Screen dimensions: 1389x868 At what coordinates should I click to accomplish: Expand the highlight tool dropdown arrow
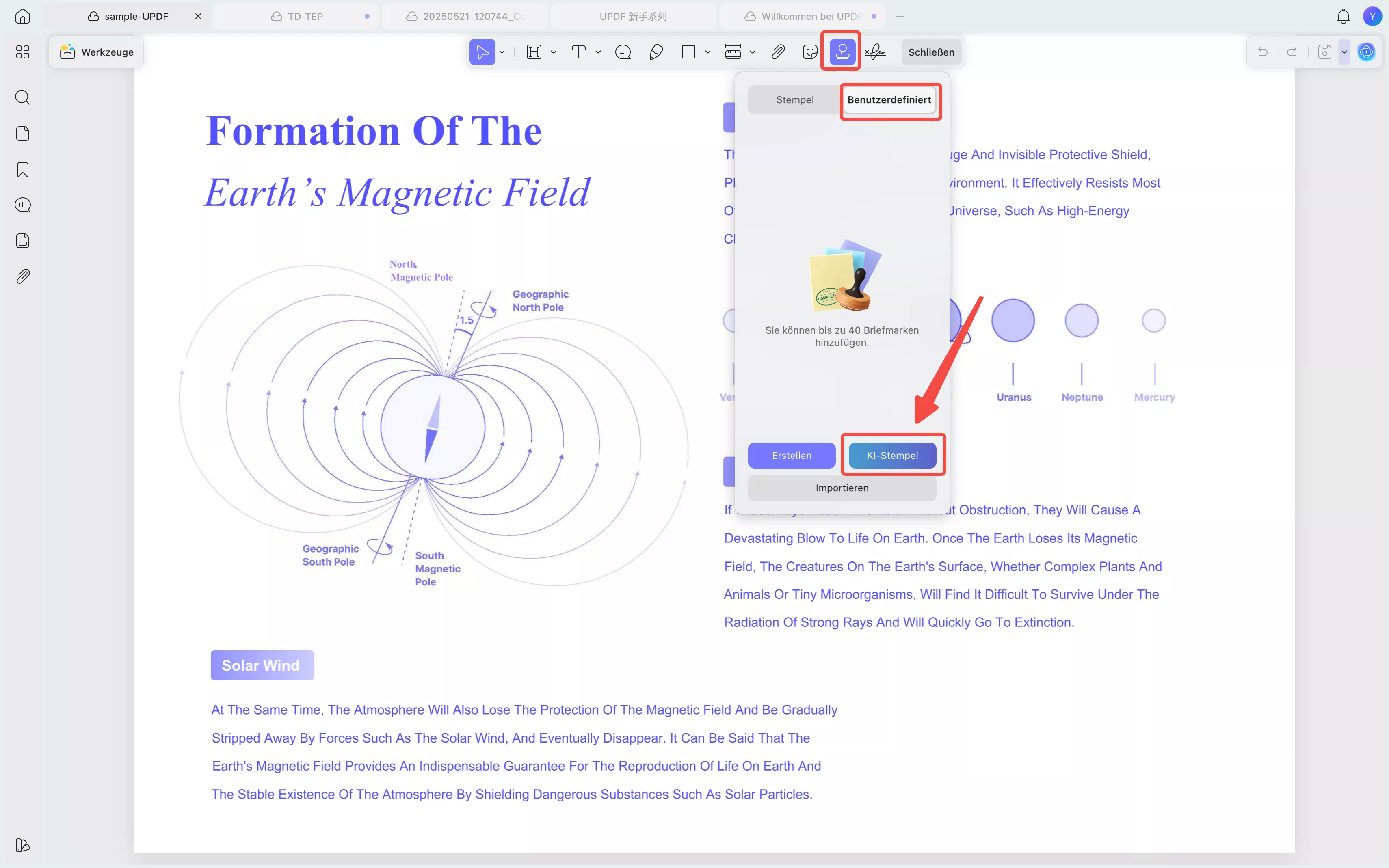[554, 52]
